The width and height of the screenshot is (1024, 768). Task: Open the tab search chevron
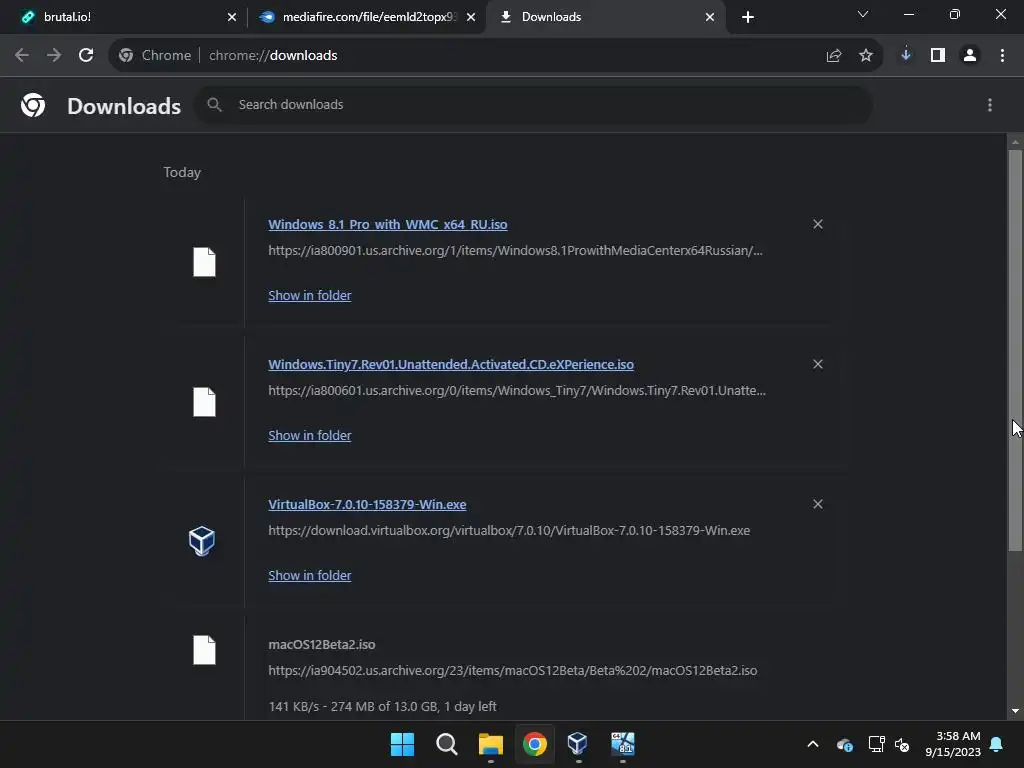863,14
